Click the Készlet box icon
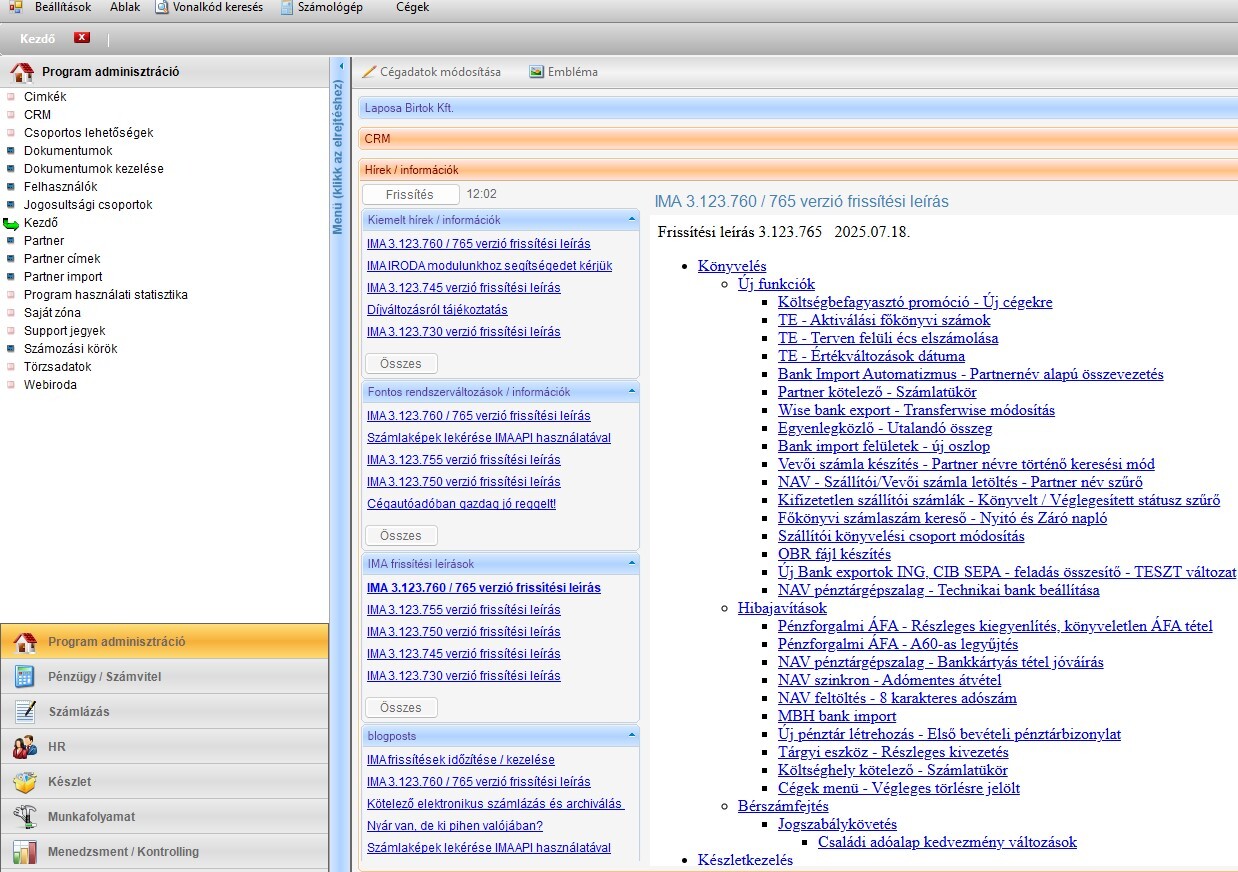This screenshot has width=1238, height=872. [x=25, y=782]
